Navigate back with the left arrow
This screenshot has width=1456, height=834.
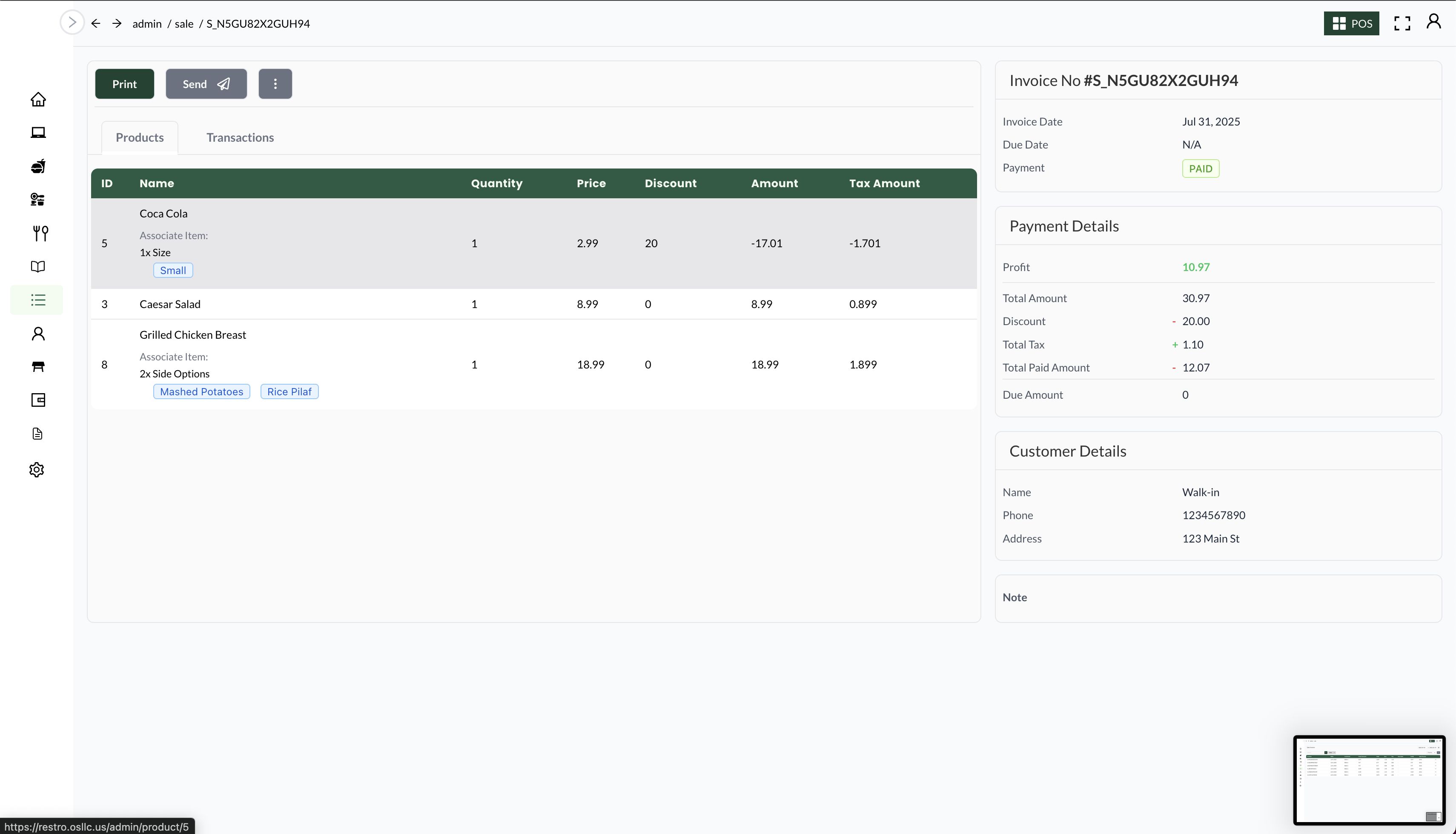click(x=96, y=23)
